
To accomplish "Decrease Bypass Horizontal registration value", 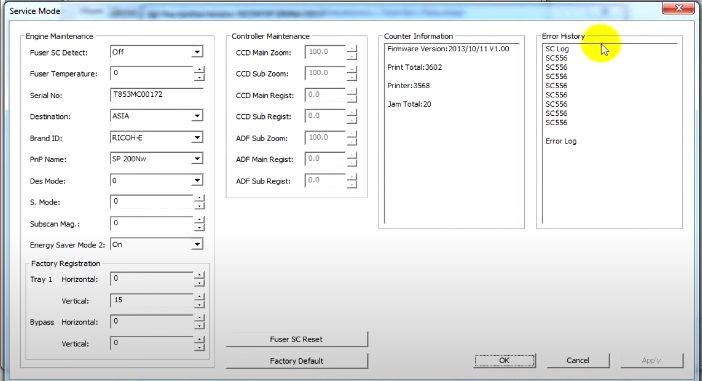I will coord(199,326).
